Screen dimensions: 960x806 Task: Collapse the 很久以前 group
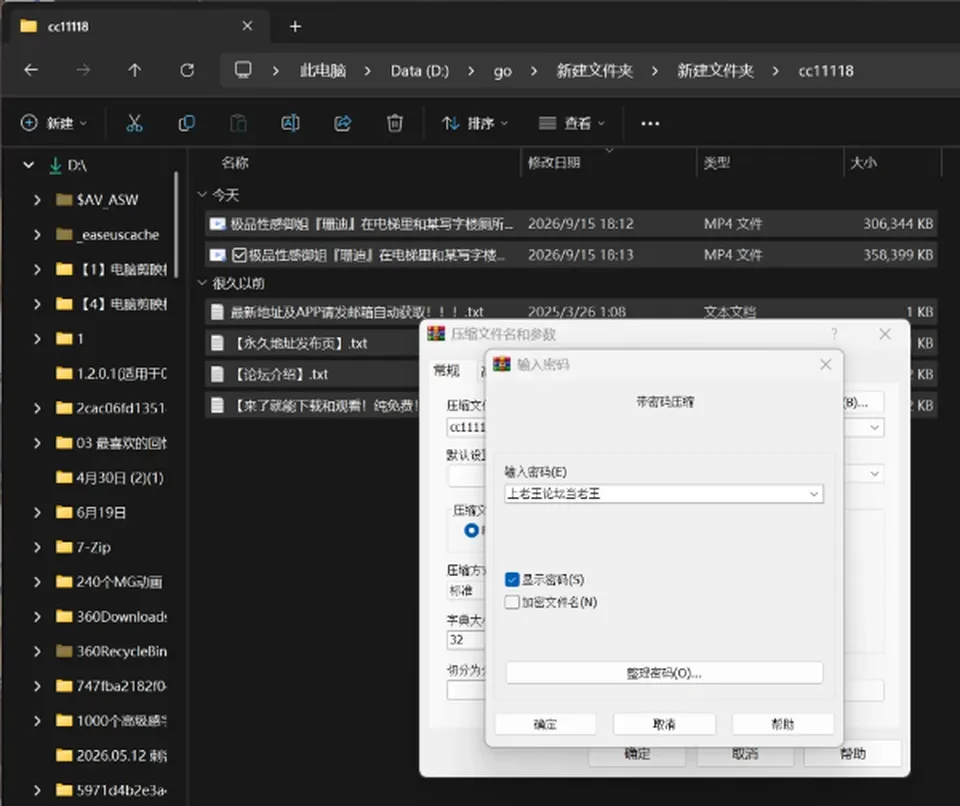[202, 283]
